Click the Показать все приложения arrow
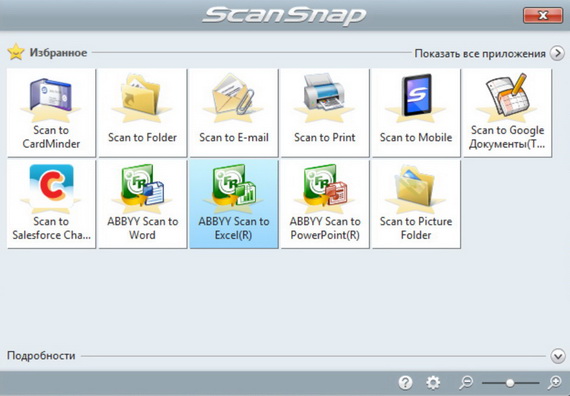570x396 pixels. tap(557, 53)
